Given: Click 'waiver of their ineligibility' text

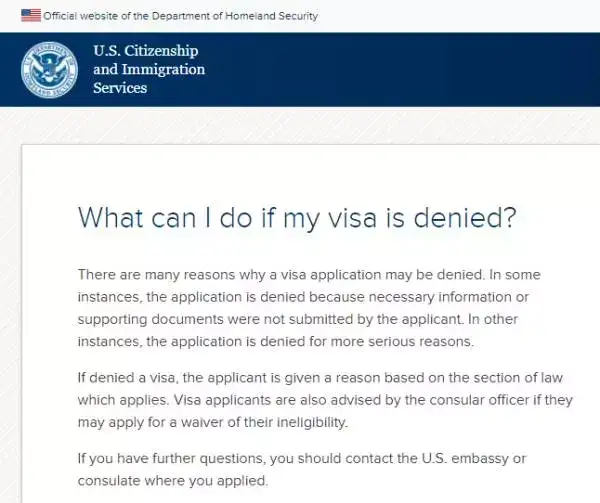Looking at the screenshot, I should (262, 422).
